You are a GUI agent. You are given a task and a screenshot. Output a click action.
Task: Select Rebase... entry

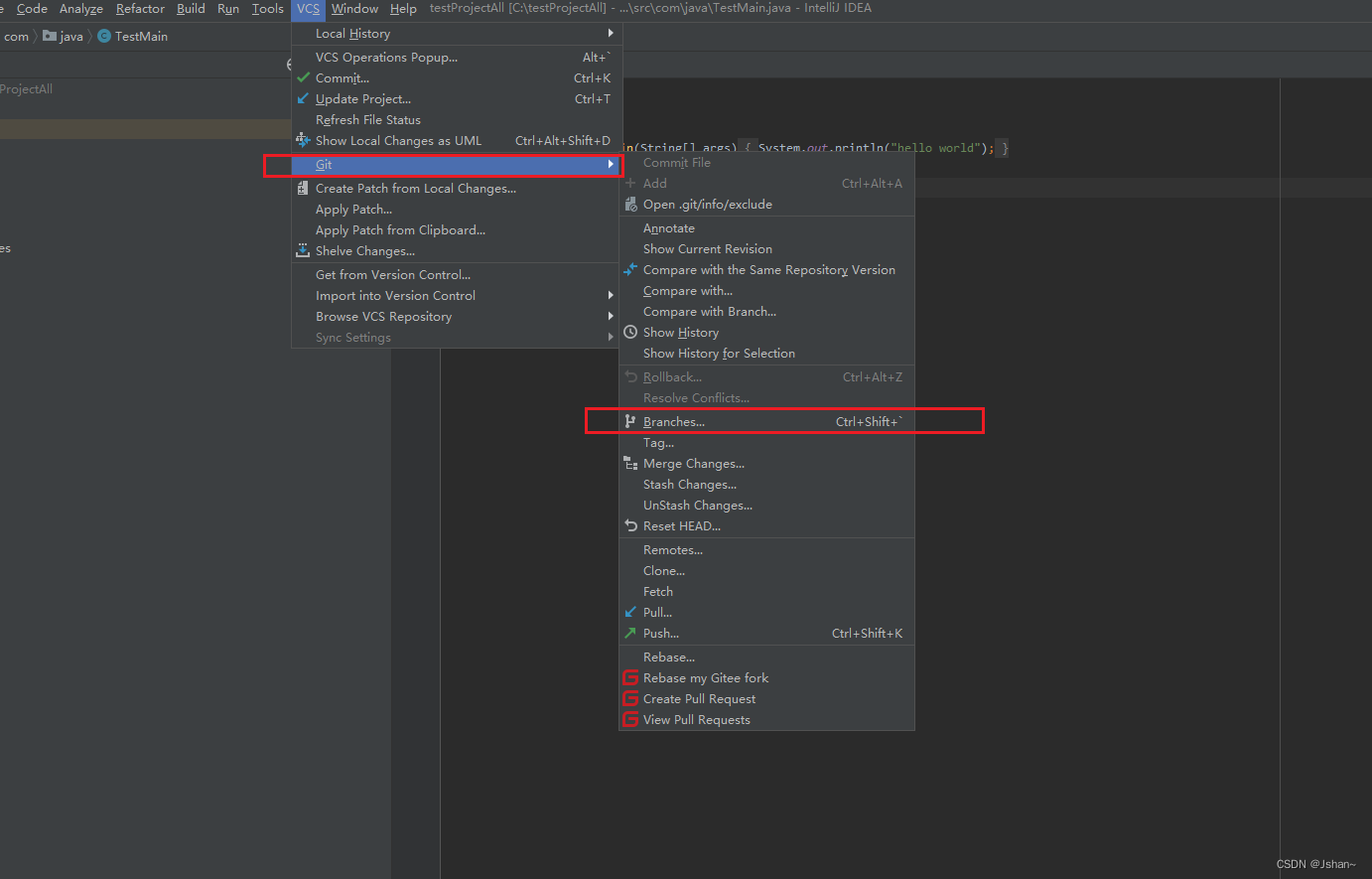[x=766, y=657]
